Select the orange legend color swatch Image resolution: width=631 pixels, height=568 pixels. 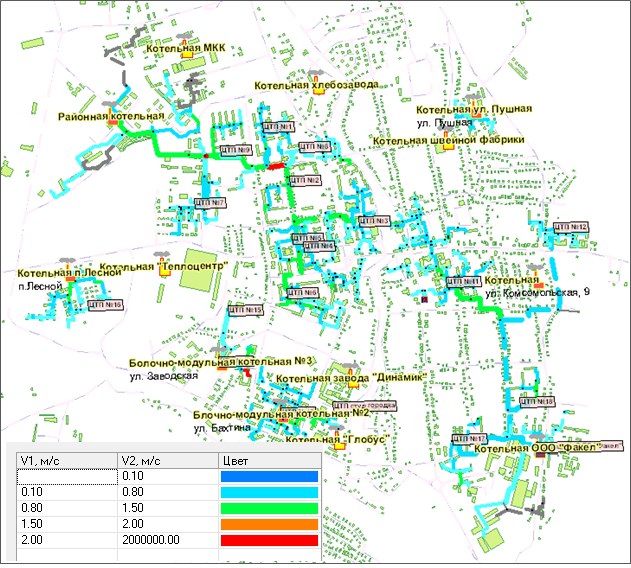tap(268, 524)
